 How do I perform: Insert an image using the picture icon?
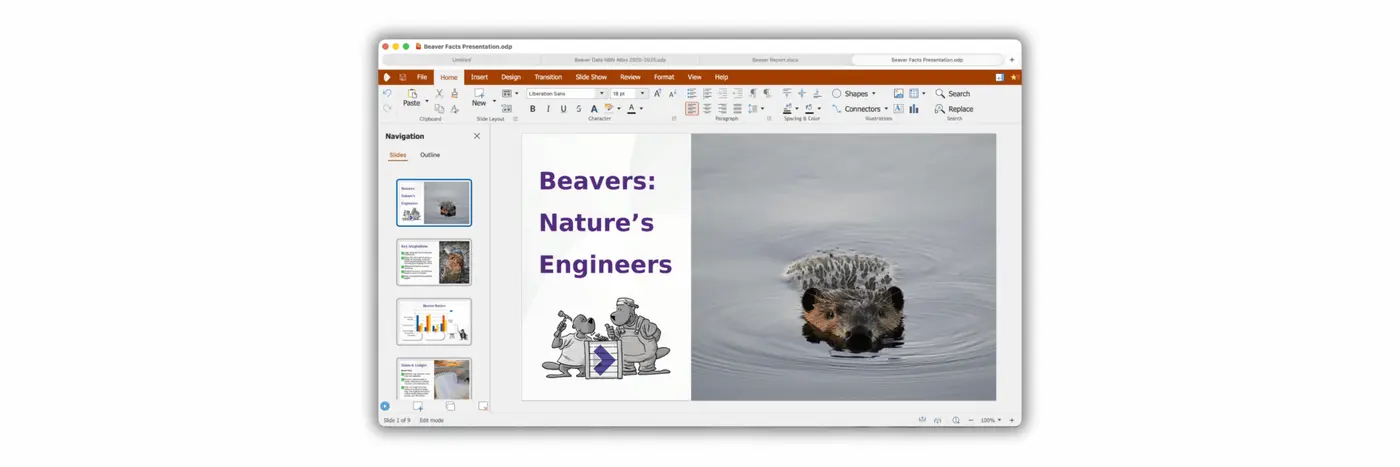898,93
